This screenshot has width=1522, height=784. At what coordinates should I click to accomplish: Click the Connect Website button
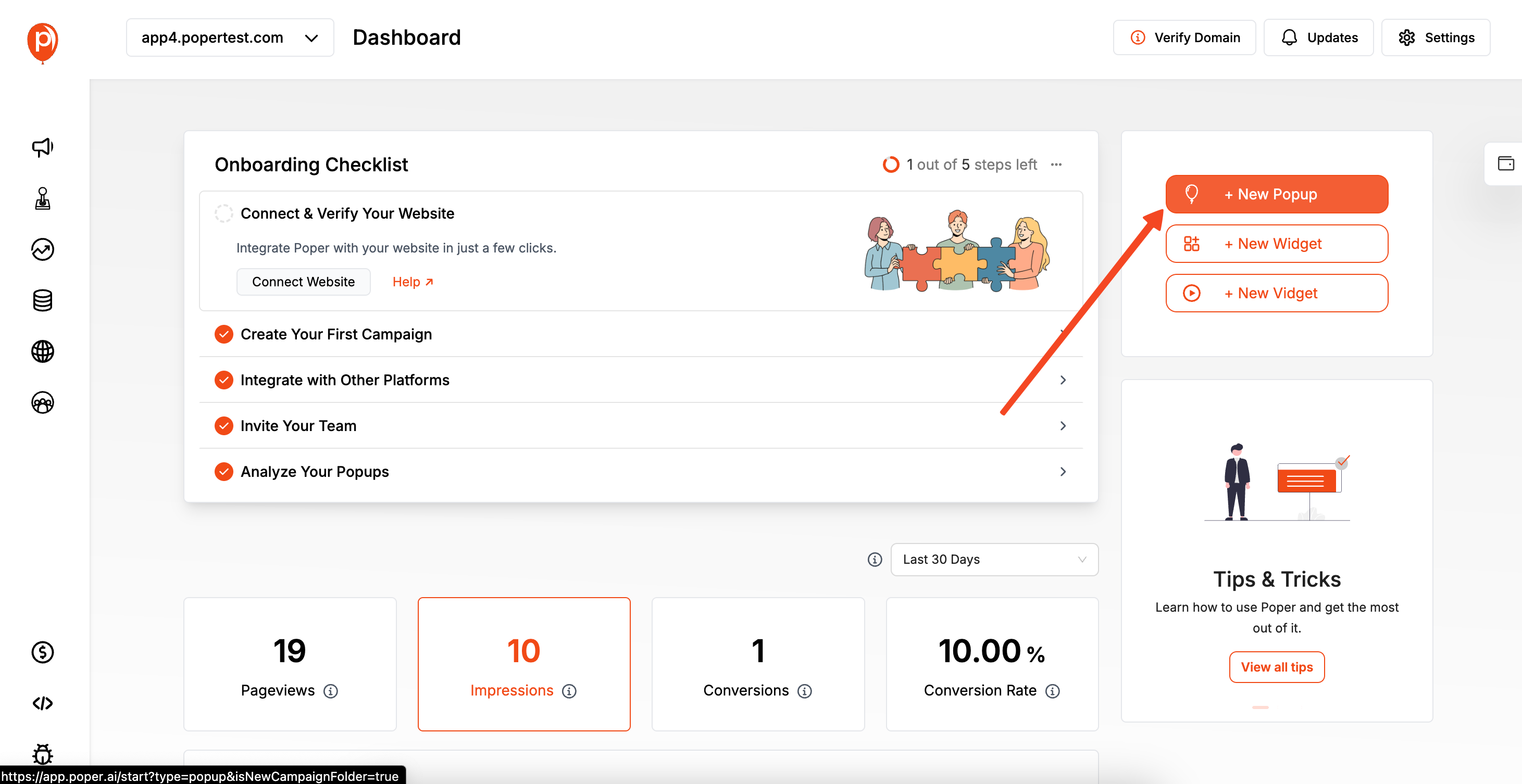pyautogui.click(x=303, y=282)
